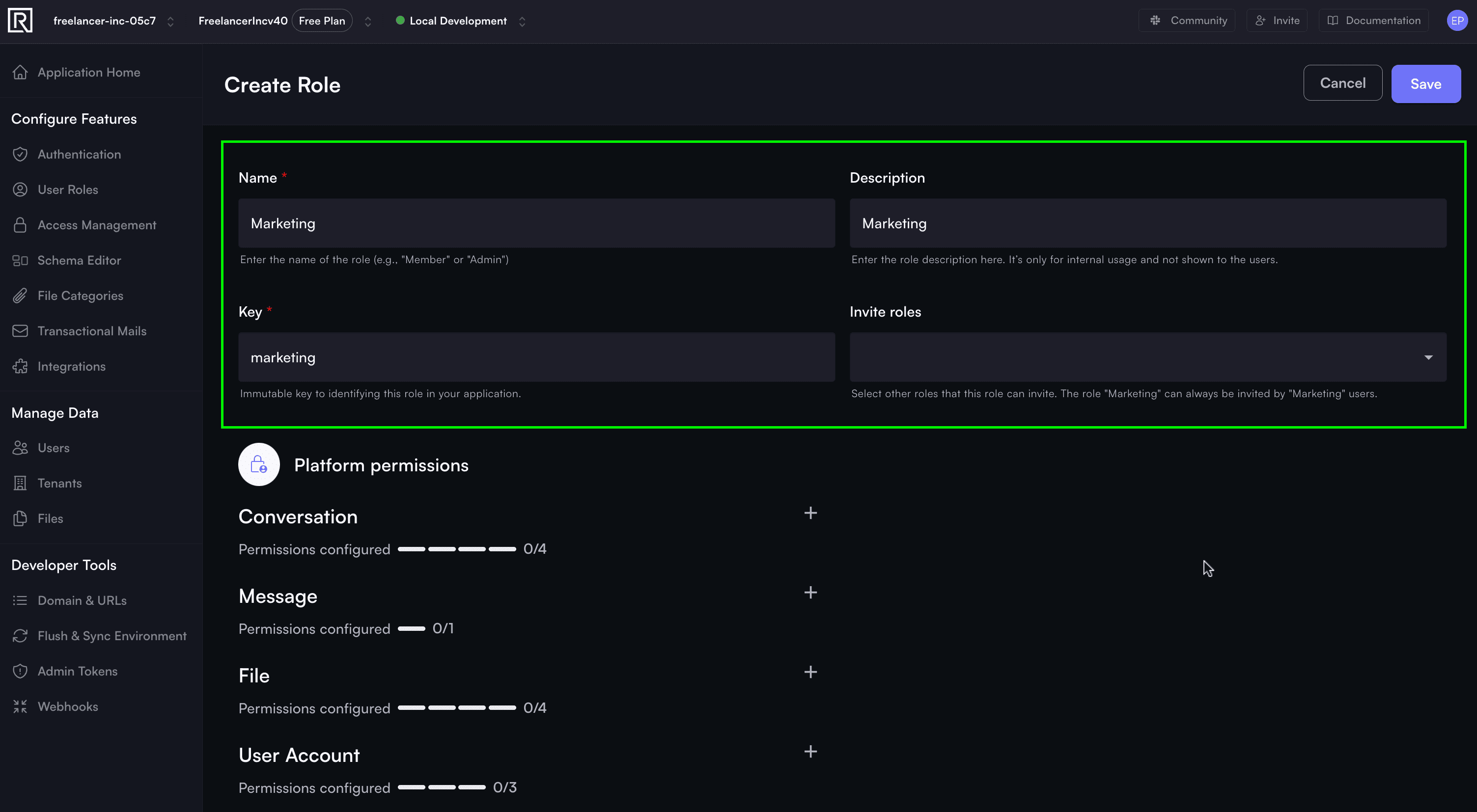Open Integrations from its puzzle icon
Viewport: 1477px width, 812px height.
(x=20, y=366)
